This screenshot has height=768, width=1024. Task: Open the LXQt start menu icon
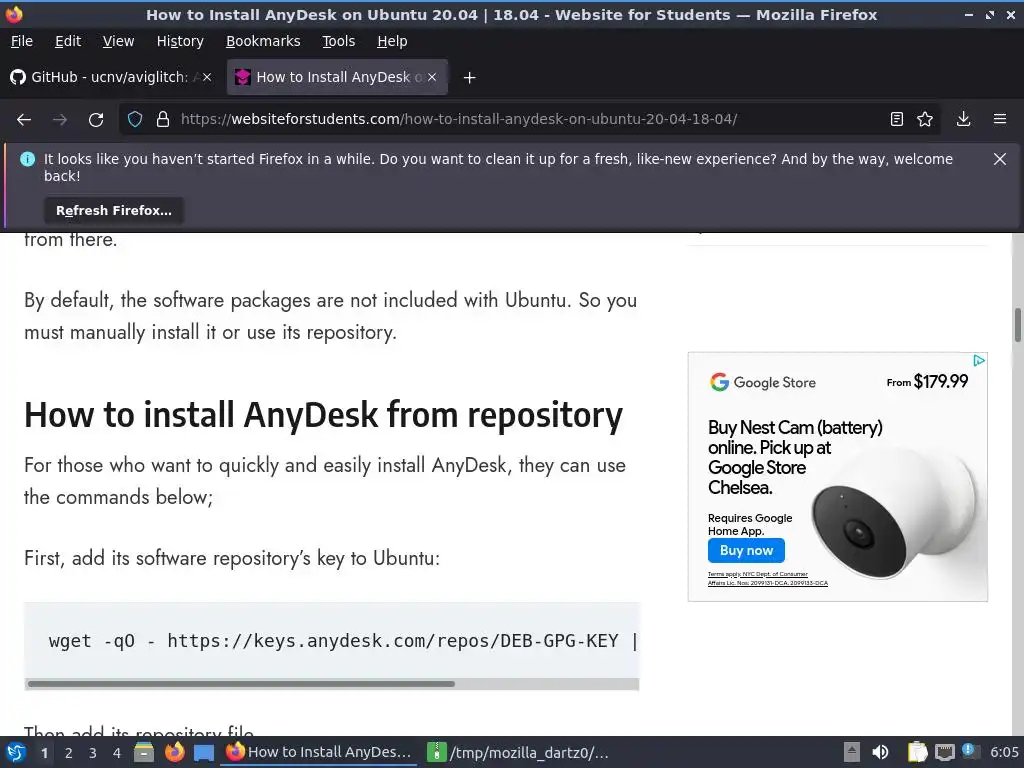tap(16, 752)
